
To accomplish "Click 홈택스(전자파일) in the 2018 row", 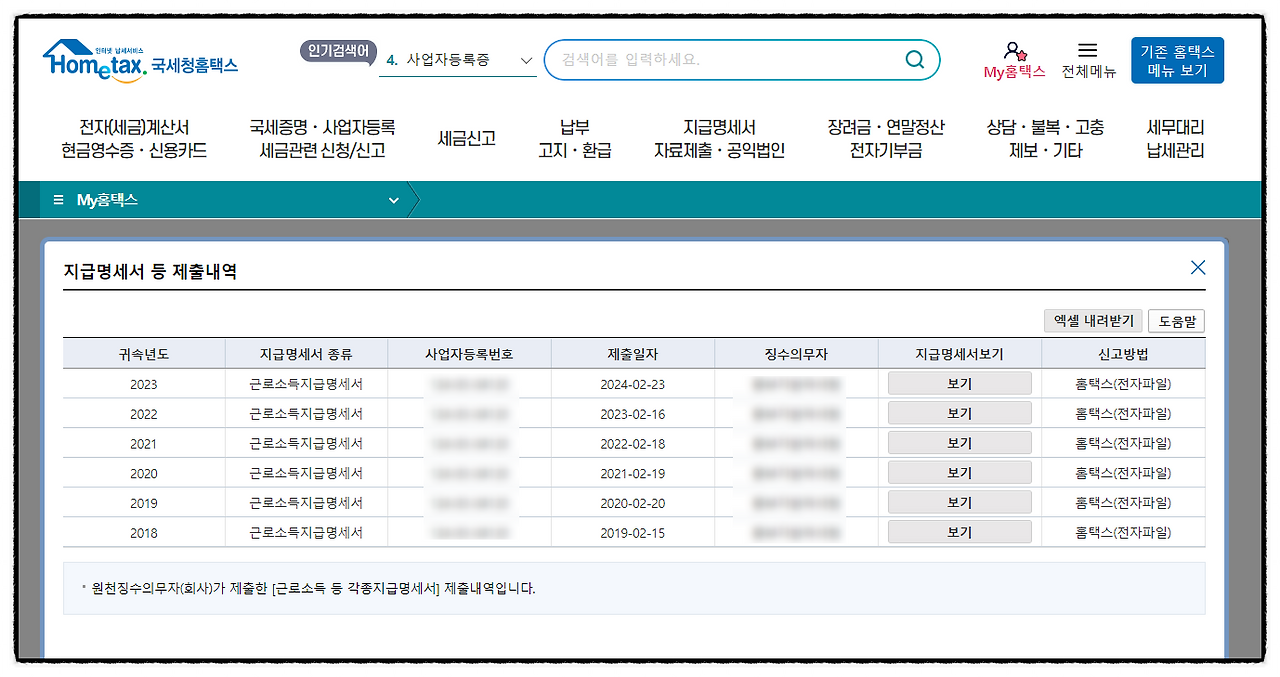I will [1123, 533].
